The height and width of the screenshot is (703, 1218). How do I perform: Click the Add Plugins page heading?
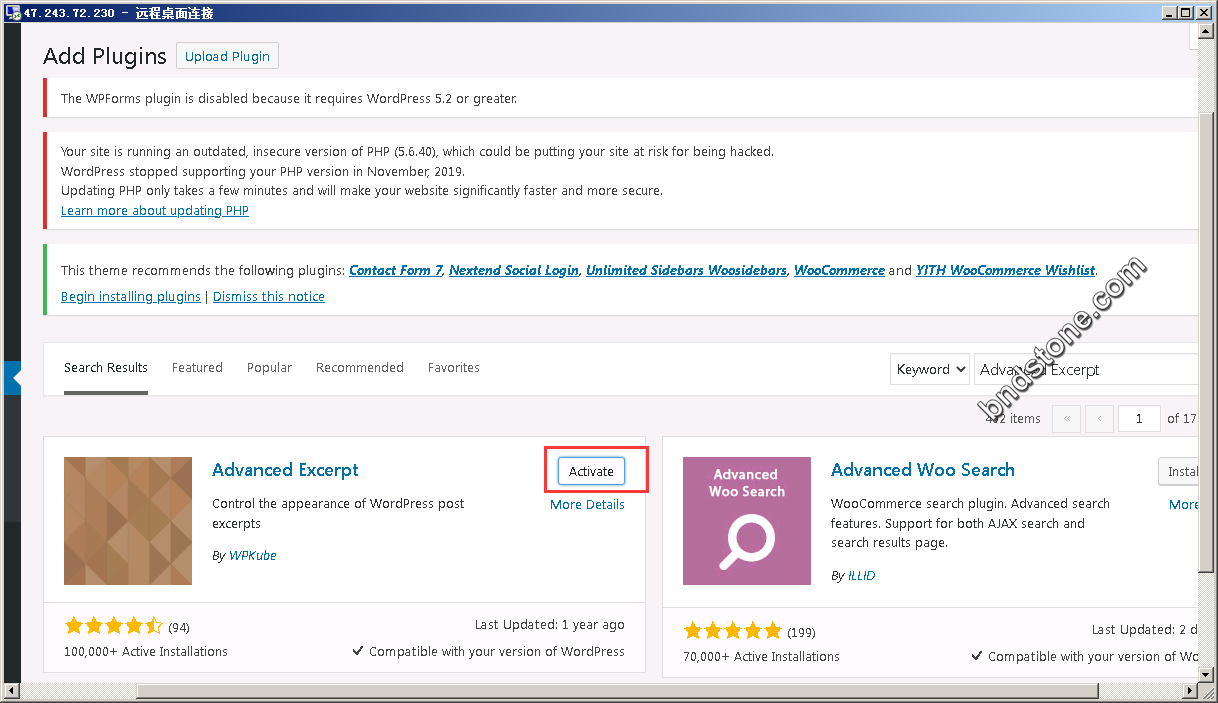click(x=105, y=56)
